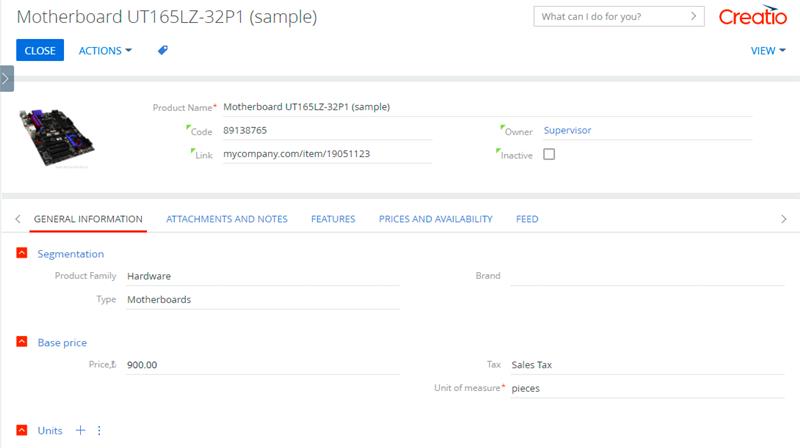The image size is (800, 448).
Task: Open the Type field Motherboards
Action: tap(263, 300)
